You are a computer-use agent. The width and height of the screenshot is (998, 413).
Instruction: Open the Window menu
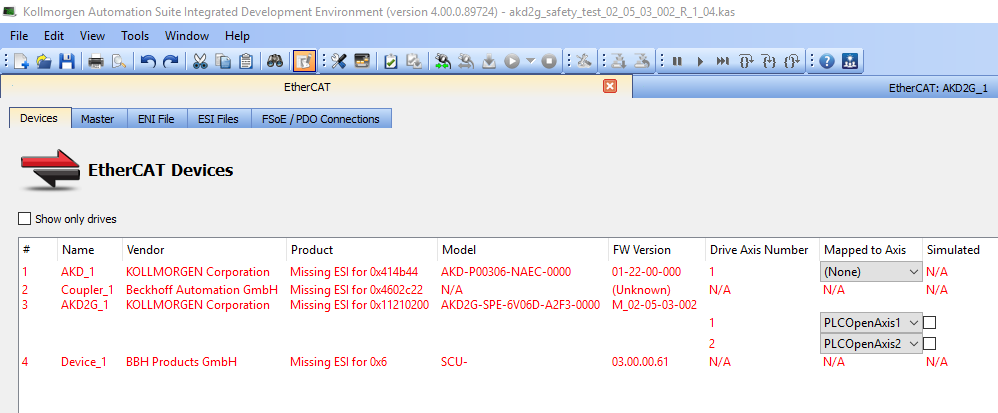186,36
